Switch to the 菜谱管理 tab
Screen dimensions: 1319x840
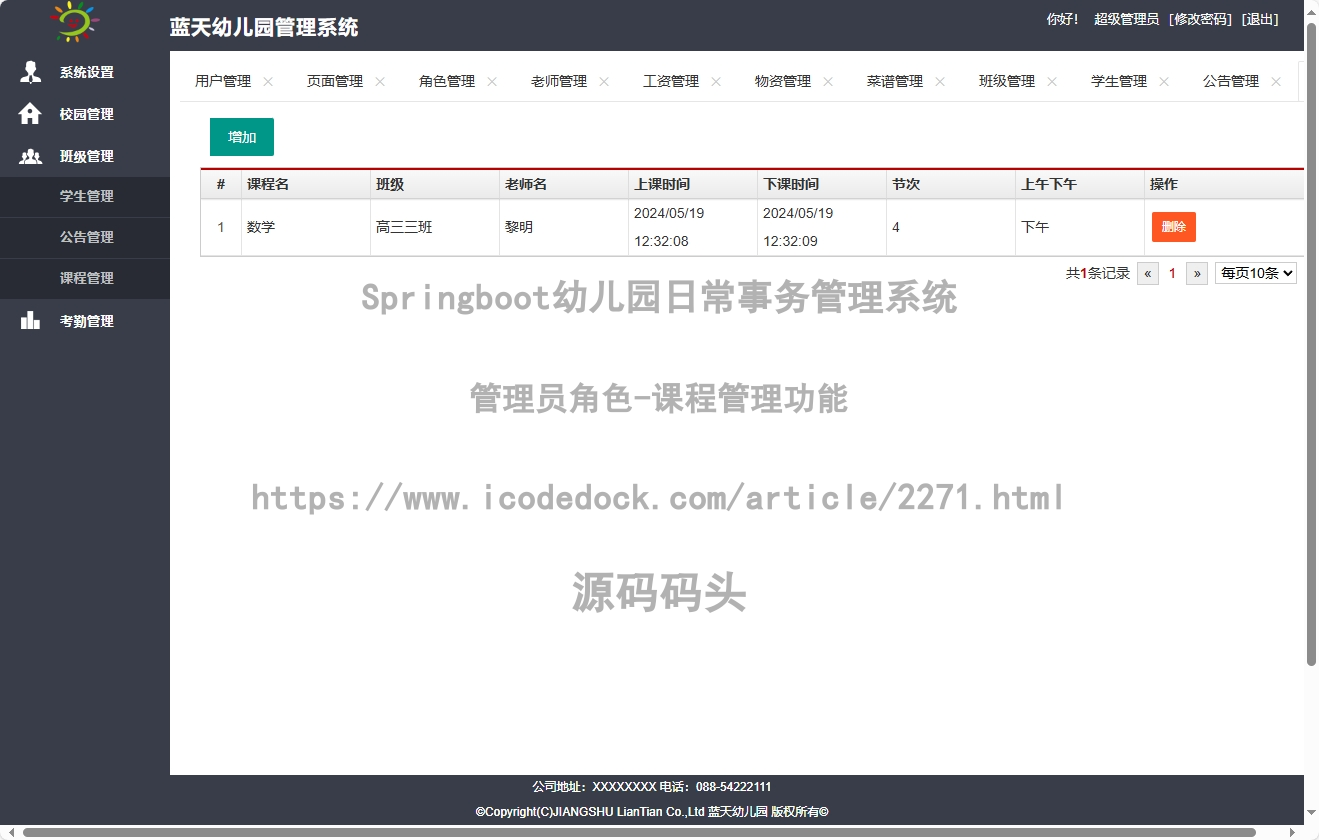point(895,82)
